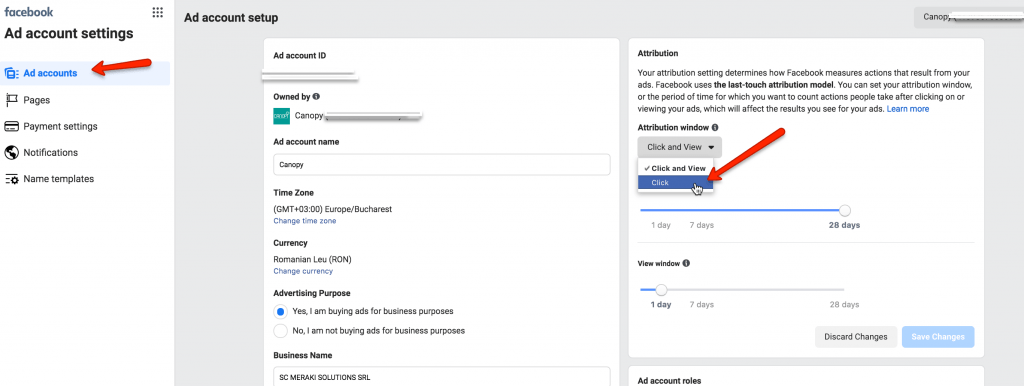Screen dimensions: 1024x386
Task: Click the Ad accounts sidebar icon
Action: pyautogui.click(x=12, y=74)
